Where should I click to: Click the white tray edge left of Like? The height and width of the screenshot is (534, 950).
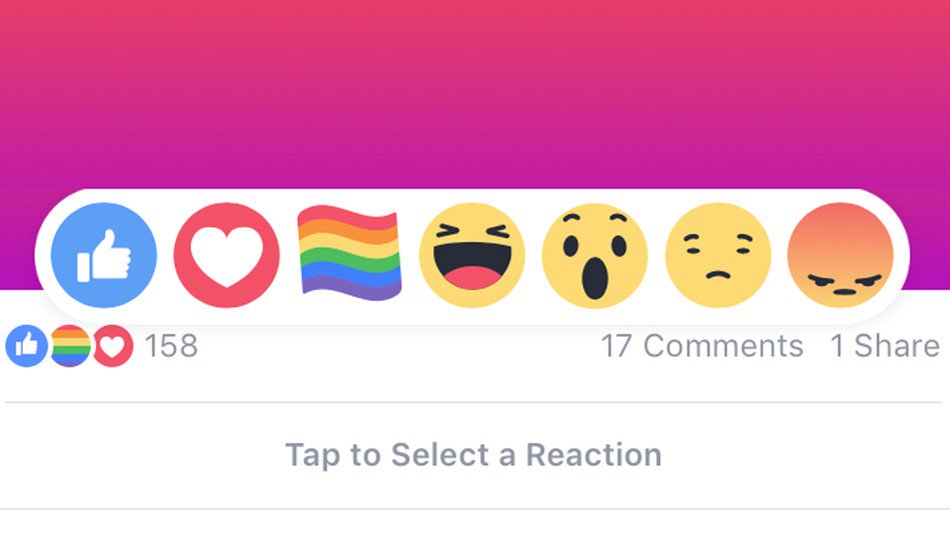pyautogui.click(x=42, y=255)
